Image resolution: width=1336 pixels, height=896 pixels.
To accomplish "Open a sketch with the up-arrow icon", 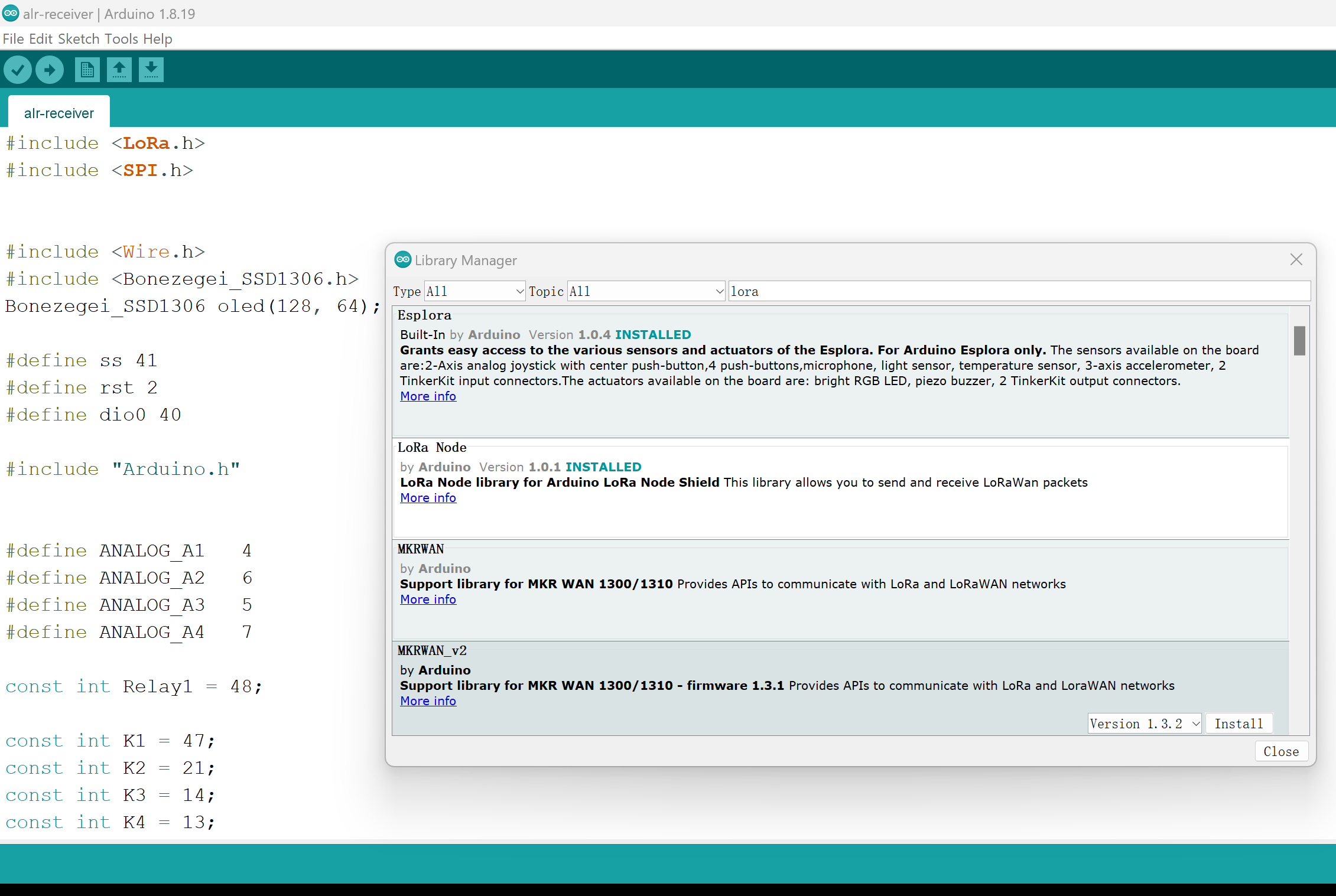I will 119,70.
